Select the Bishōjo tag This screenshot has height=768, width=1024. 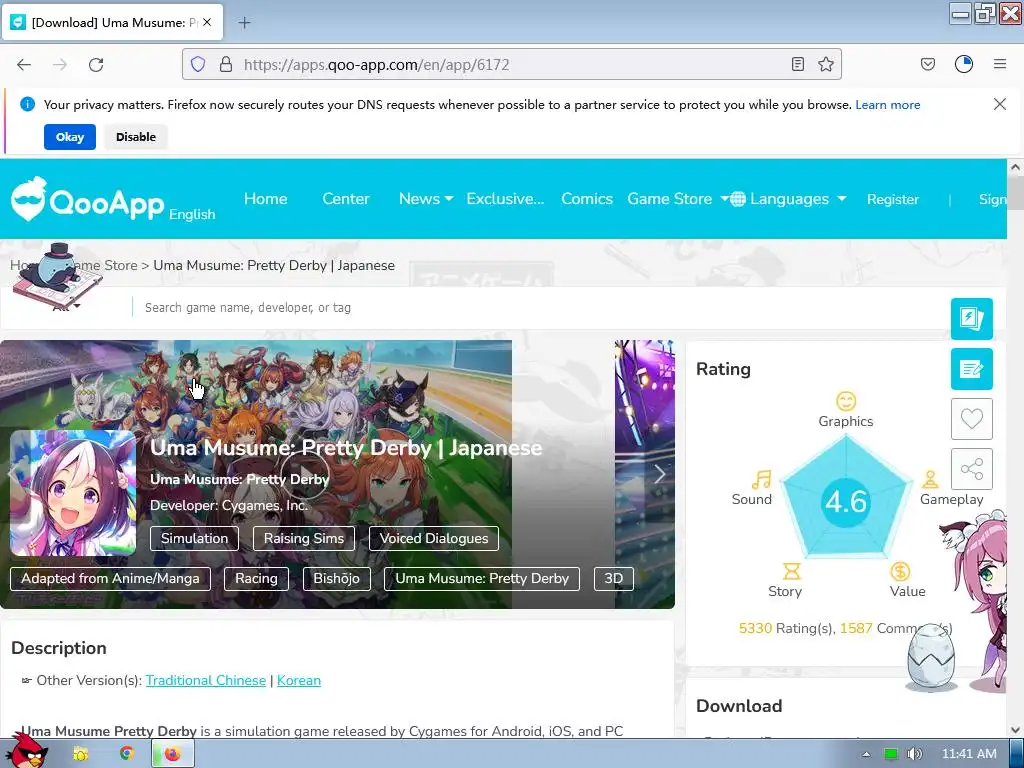[x=336, y=579]
